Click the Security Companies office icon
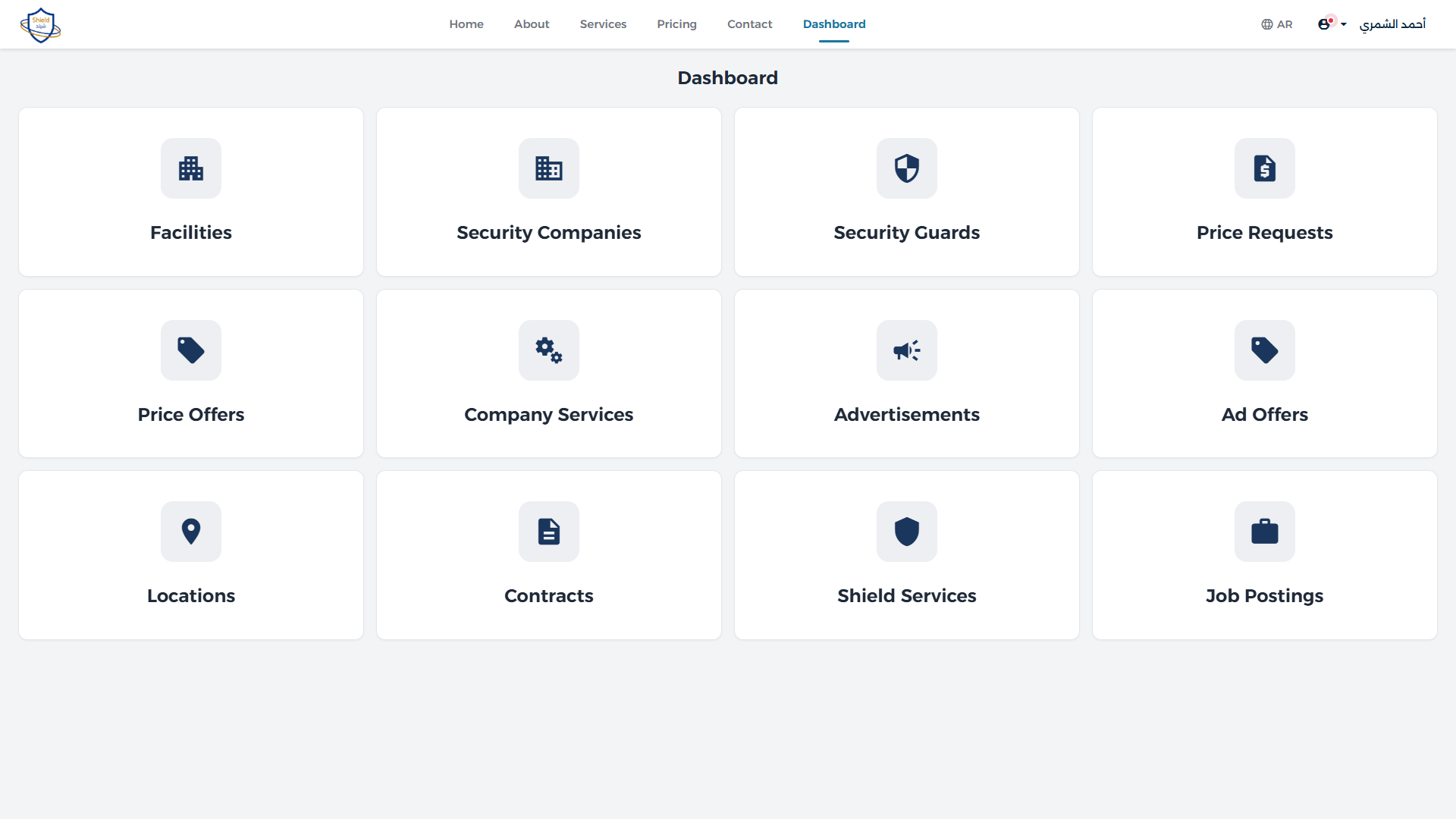The image size is (1456, 819). pos(548,168)
